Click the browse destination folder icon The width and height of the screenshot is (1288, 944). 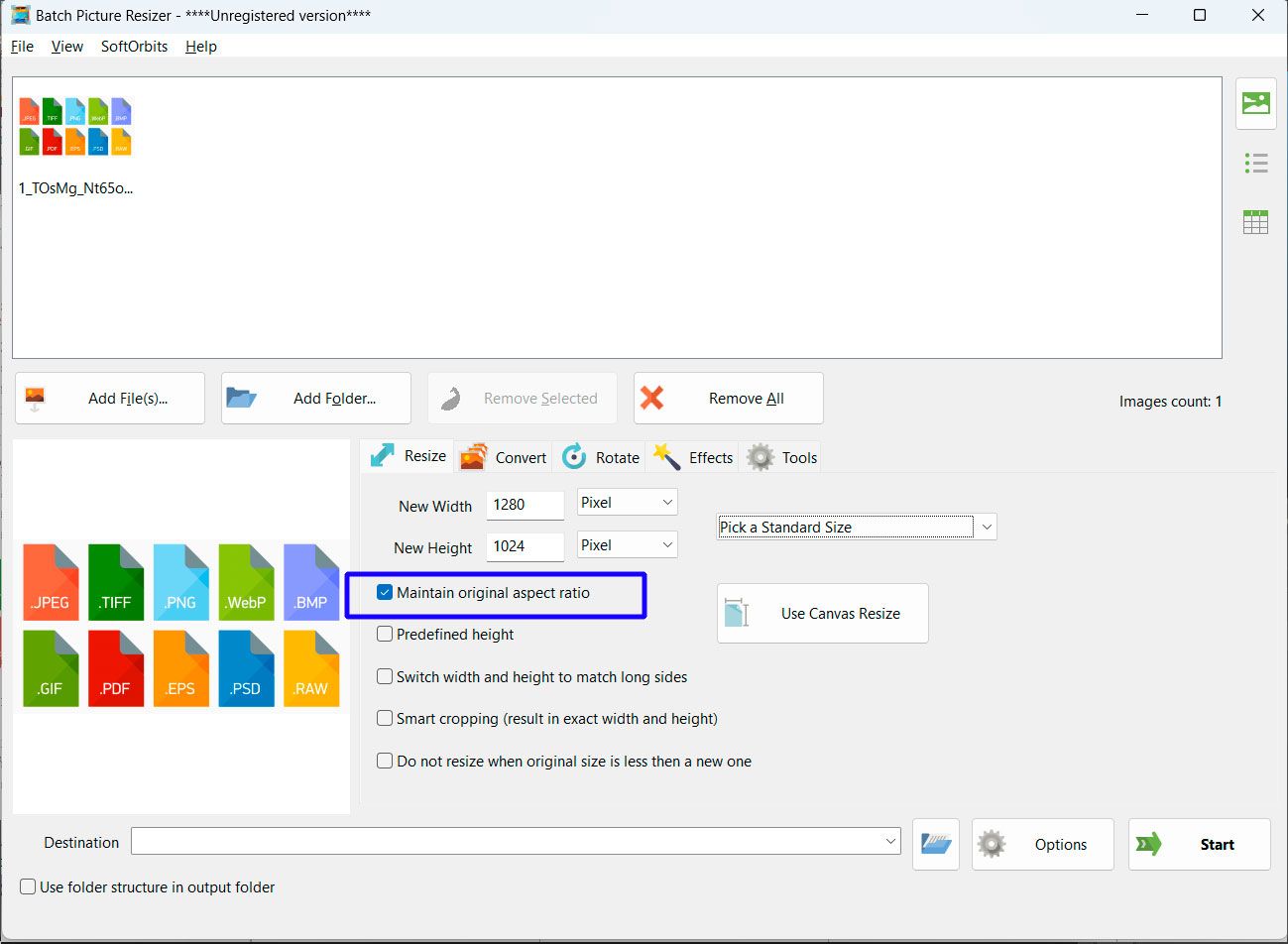[936, 844]
